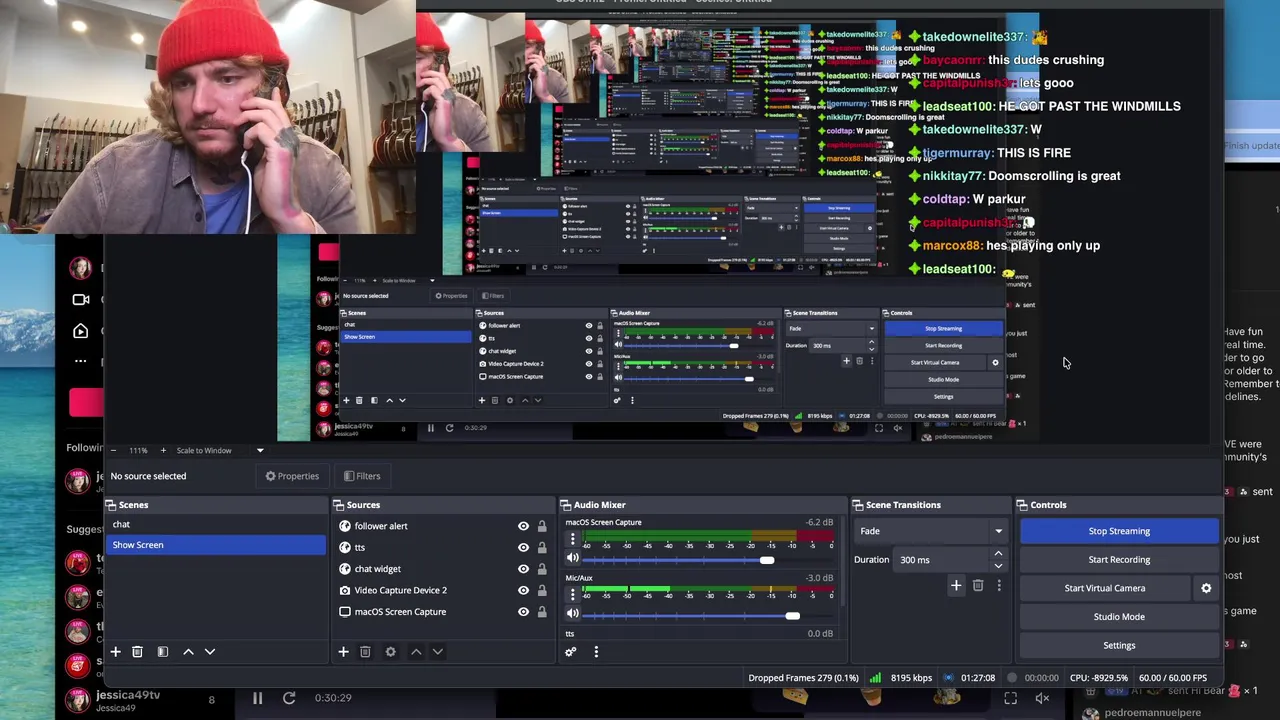Select the Show Screen scene

click(x=216, y=545)
